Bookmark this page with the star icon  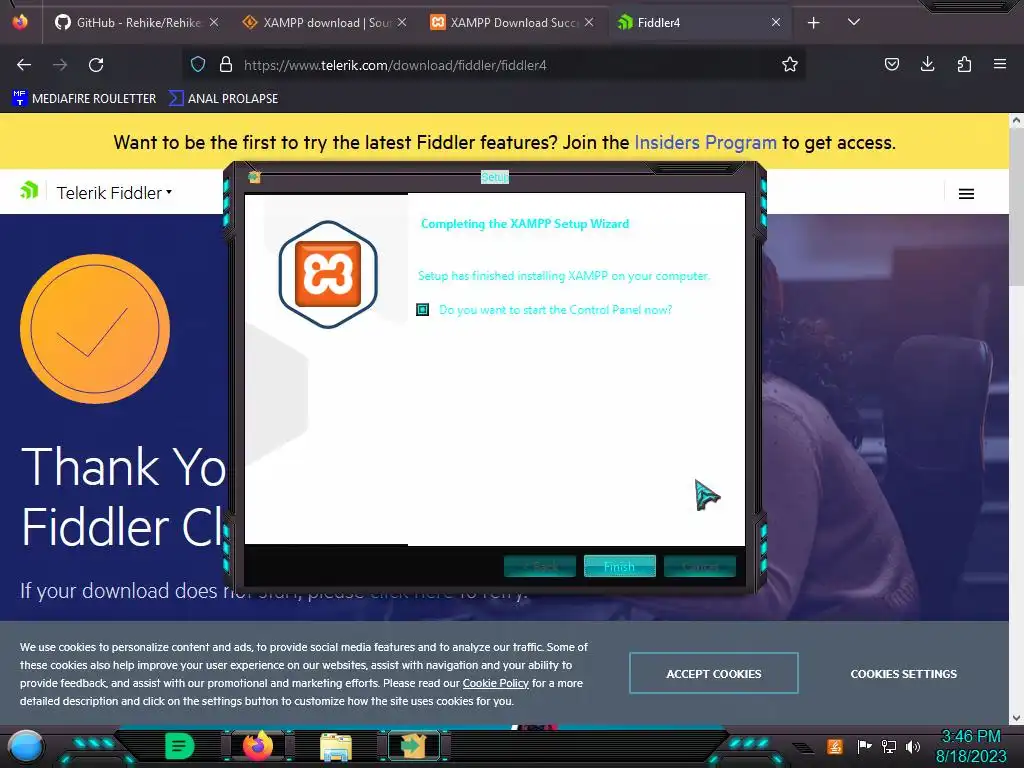pyautogui.click(x=790, y=64)
